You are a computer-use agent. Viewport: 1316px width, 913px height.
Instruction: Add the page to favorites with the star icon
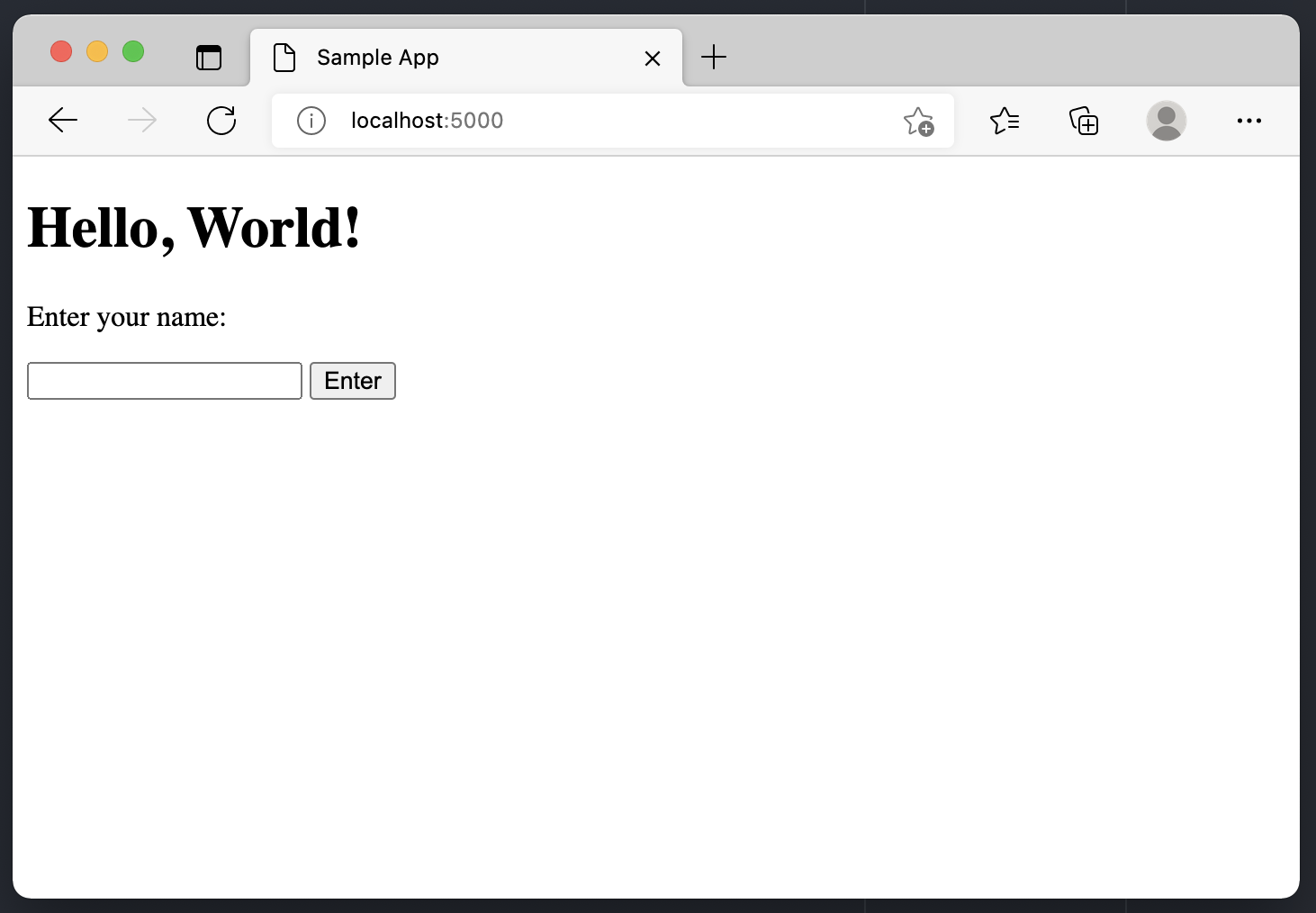point(919,120)
